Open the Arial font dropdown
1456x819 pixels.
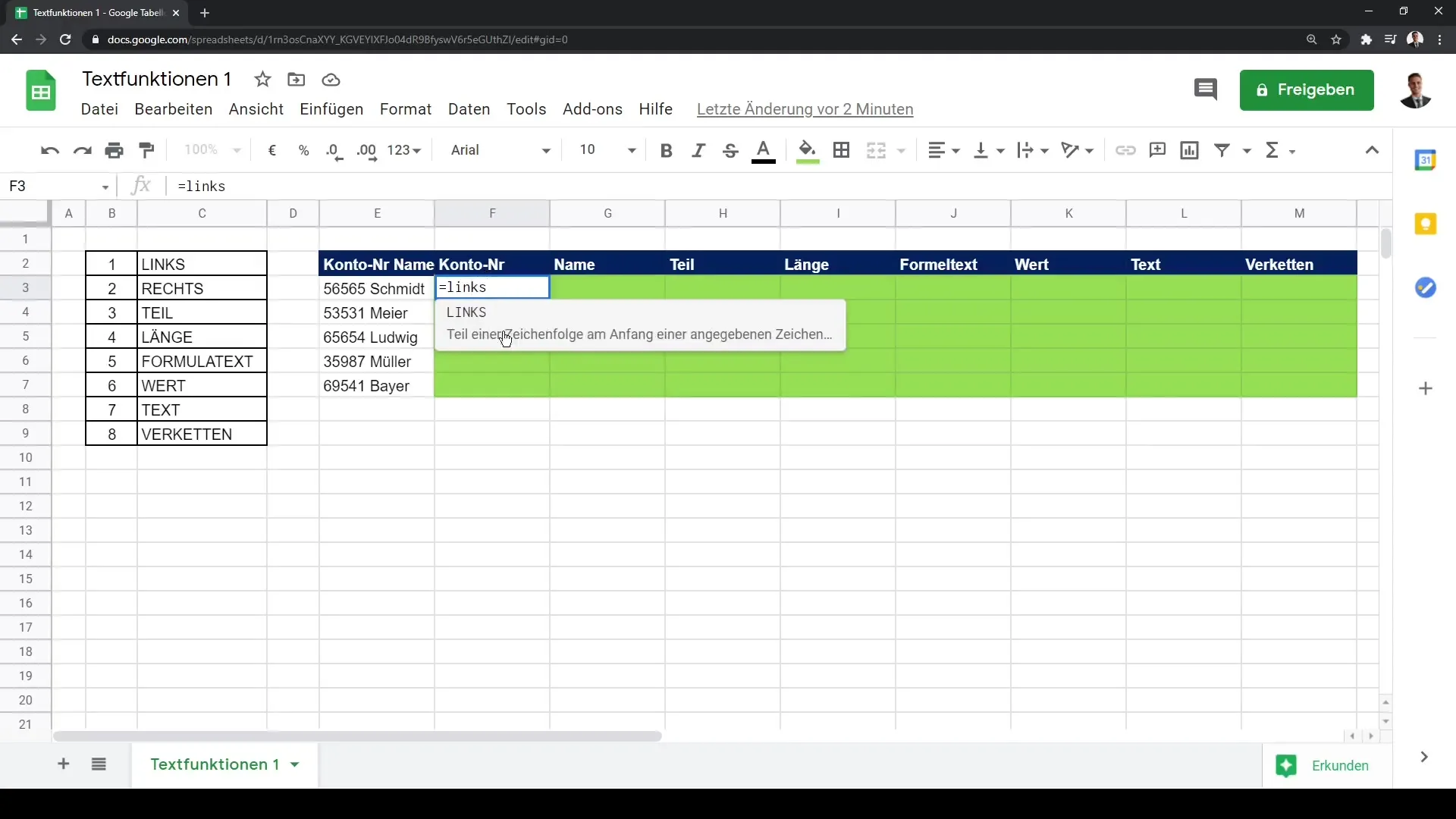[x=500, y=150]
